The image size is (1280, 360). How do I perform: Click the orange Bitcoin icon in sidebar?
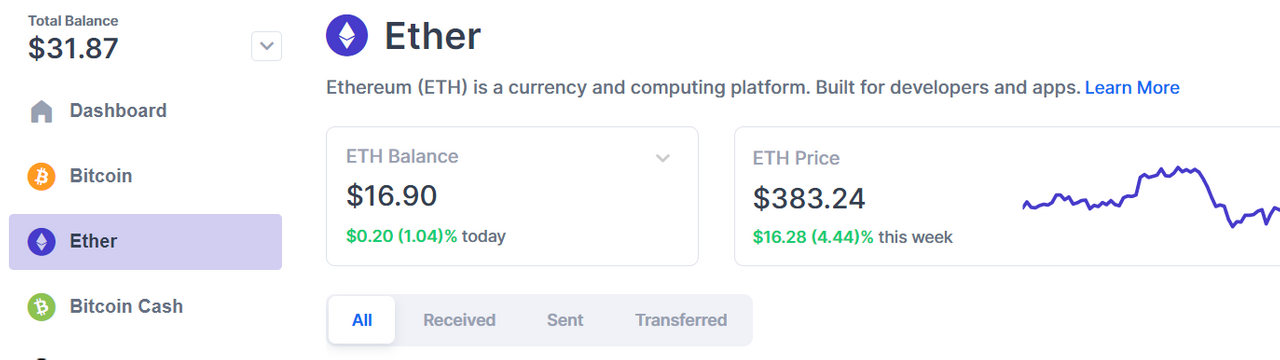41,176
